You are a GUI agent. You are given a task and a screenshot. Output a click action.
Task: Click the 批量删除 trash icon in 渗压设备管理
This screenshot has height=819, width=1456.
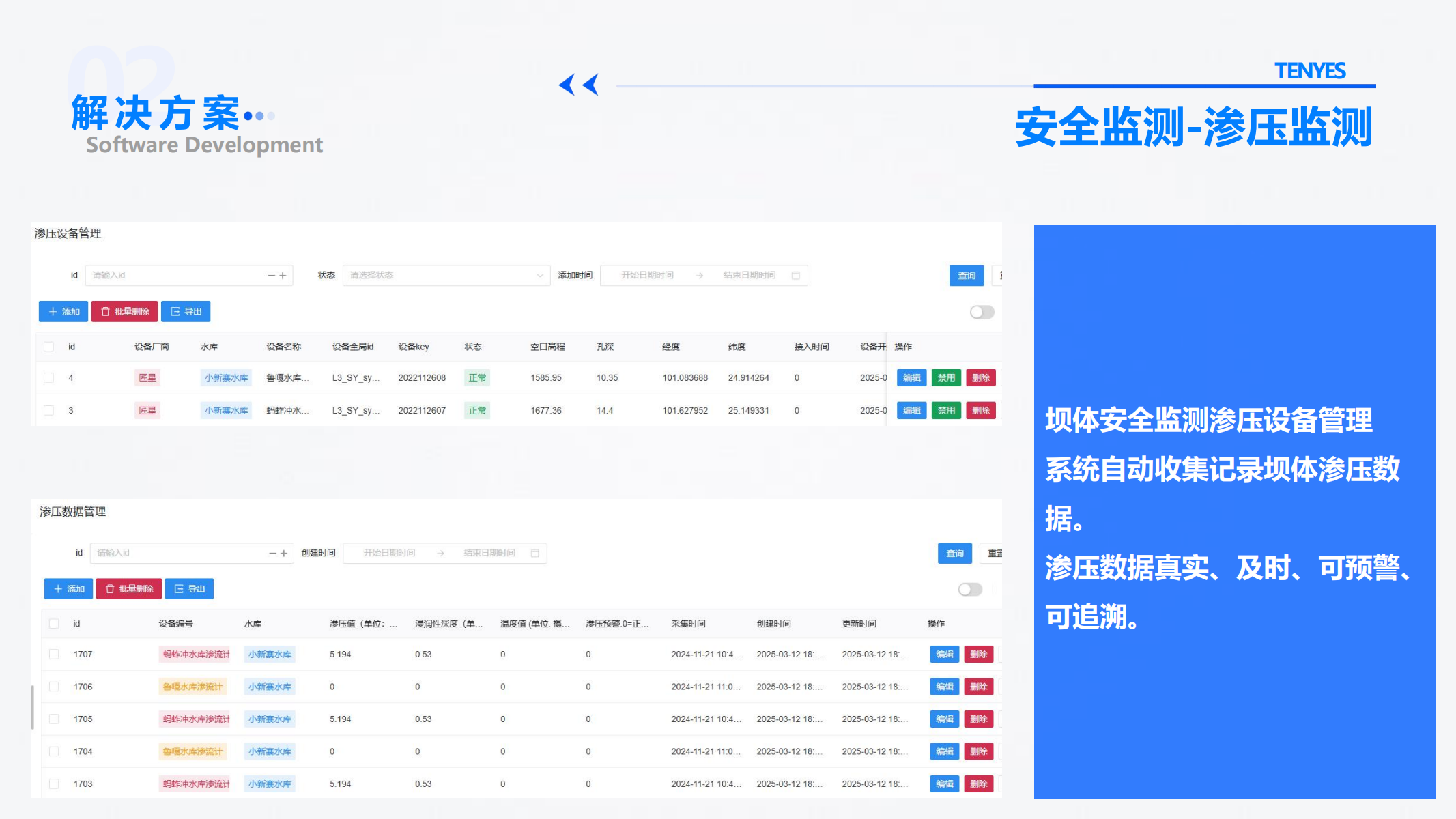(105, 312)
